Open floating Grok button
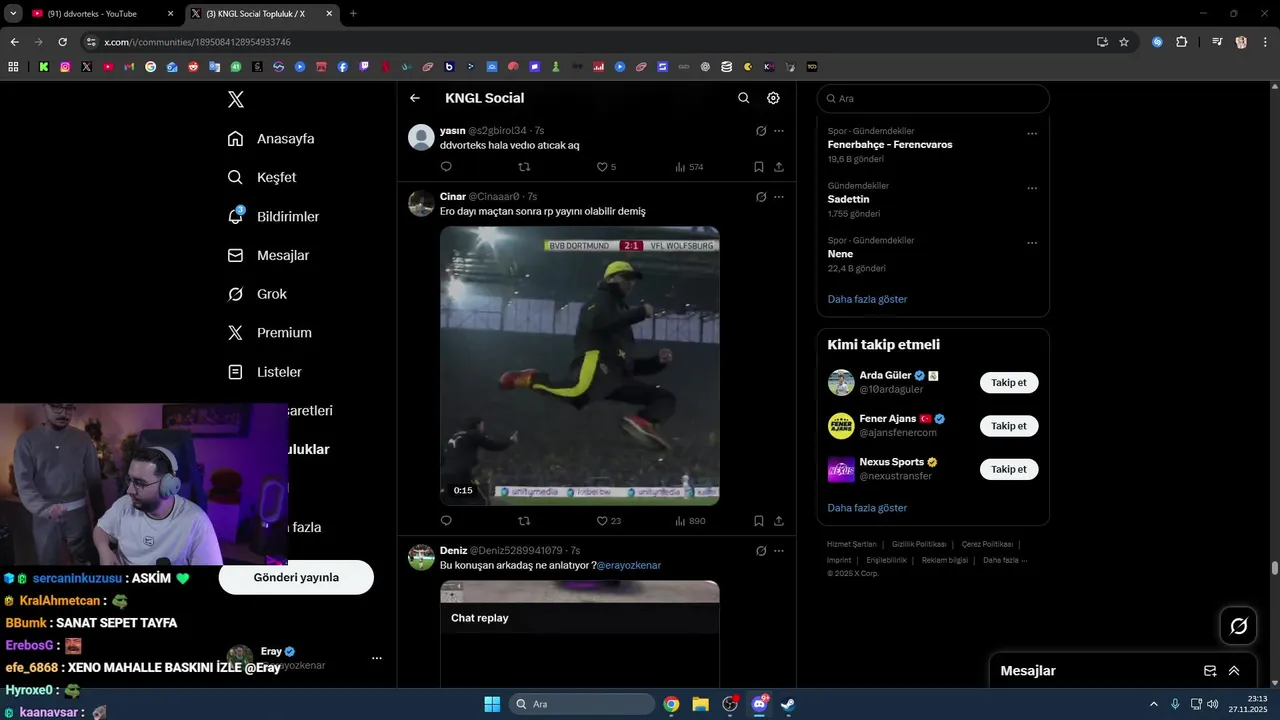The width and height of the screenshot is (1280, 720). (1239, 626)
